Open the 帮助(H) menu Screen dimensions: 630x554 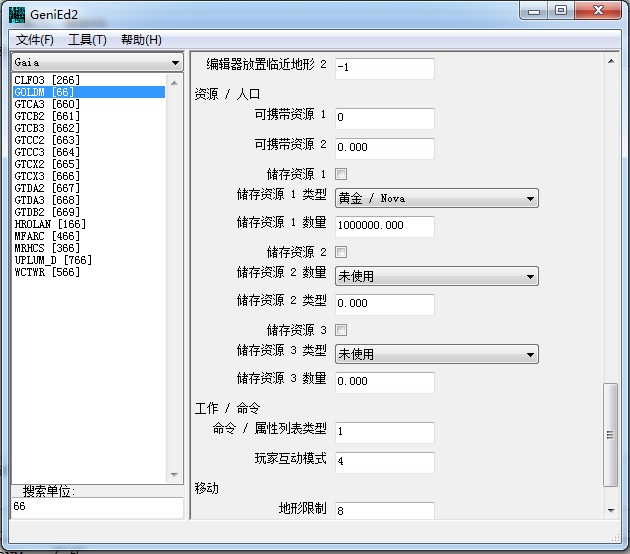click(x=140, y=40)
